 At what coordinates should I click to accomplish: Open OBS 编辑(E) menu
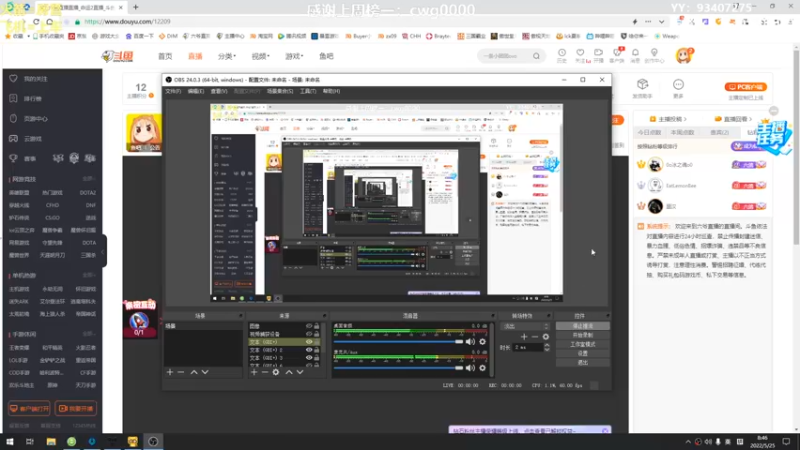(195, 91)
